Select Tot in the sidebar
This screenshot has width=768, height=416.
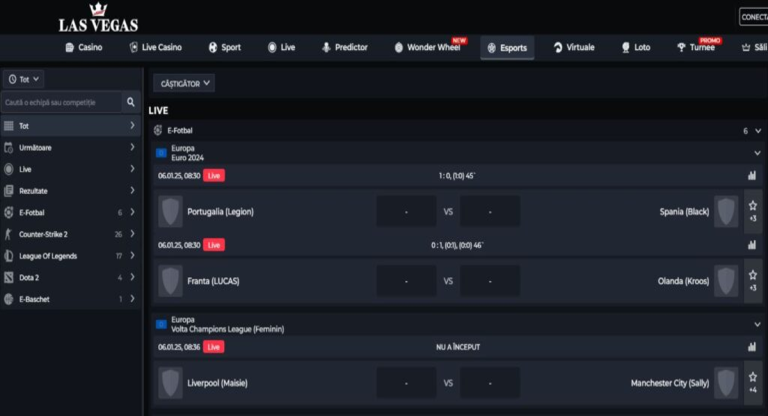tap(71, 126)
